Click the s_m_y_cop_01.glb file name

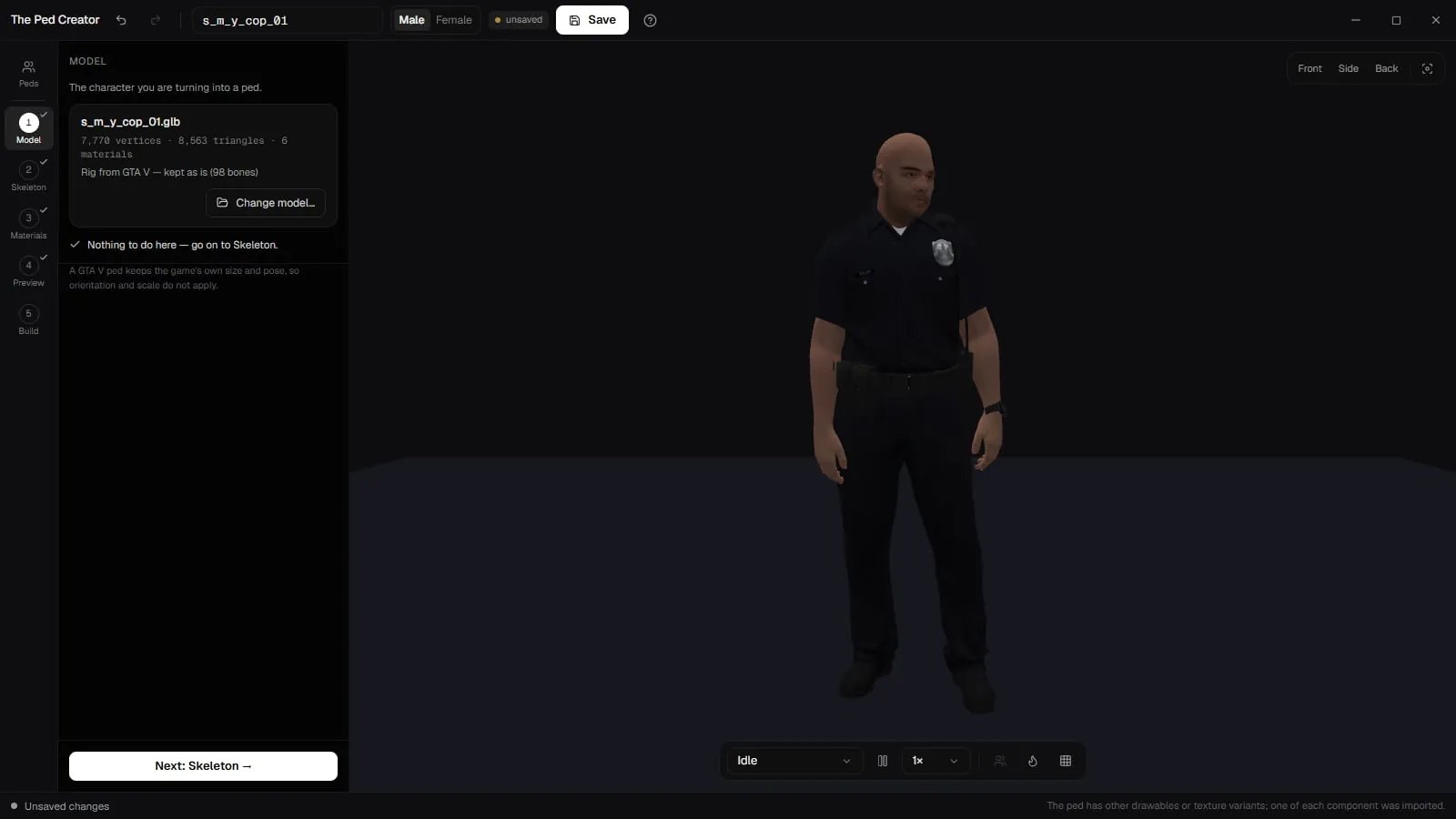click(130, 122)
